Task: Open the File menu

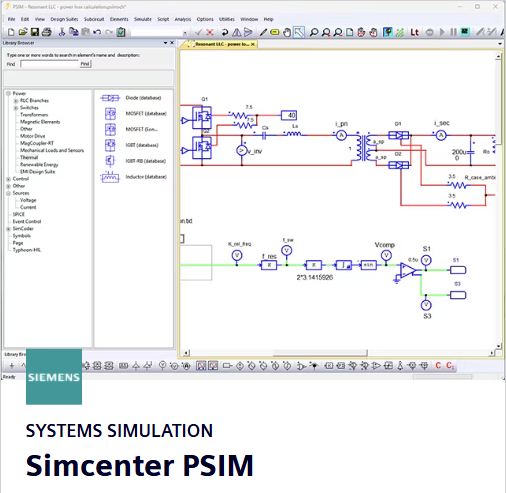Action: click(x=11, y=19)
